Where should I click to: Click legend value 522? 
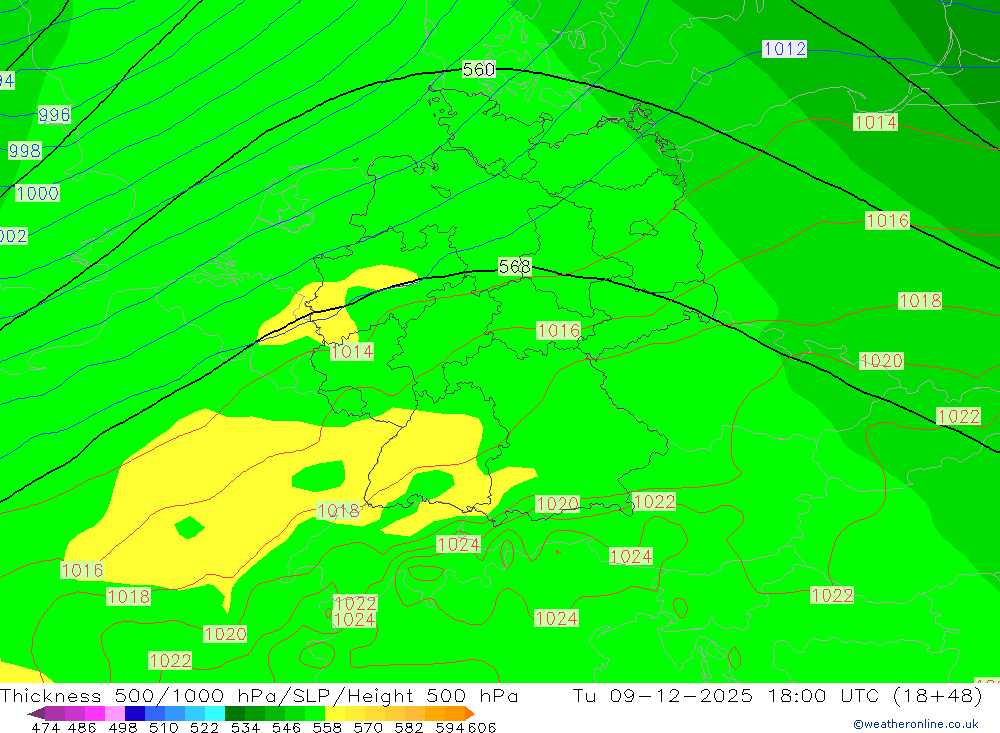pos(204,727)
